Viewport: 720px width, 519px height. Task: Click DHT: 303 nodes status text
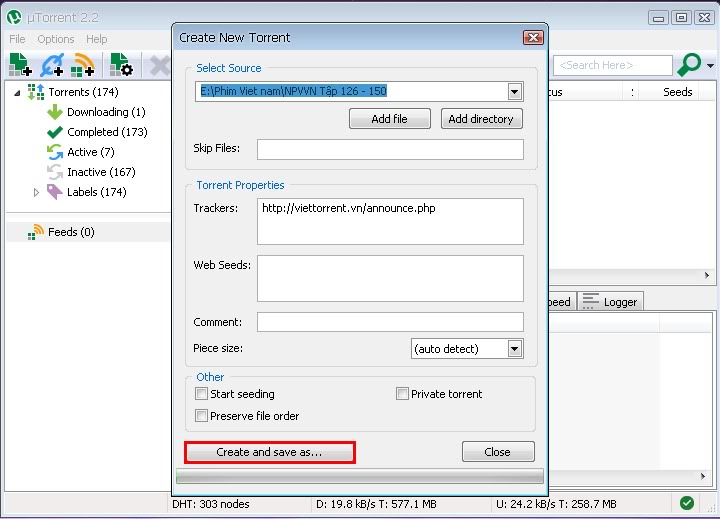pyautogui.click(x=211, y=504)
